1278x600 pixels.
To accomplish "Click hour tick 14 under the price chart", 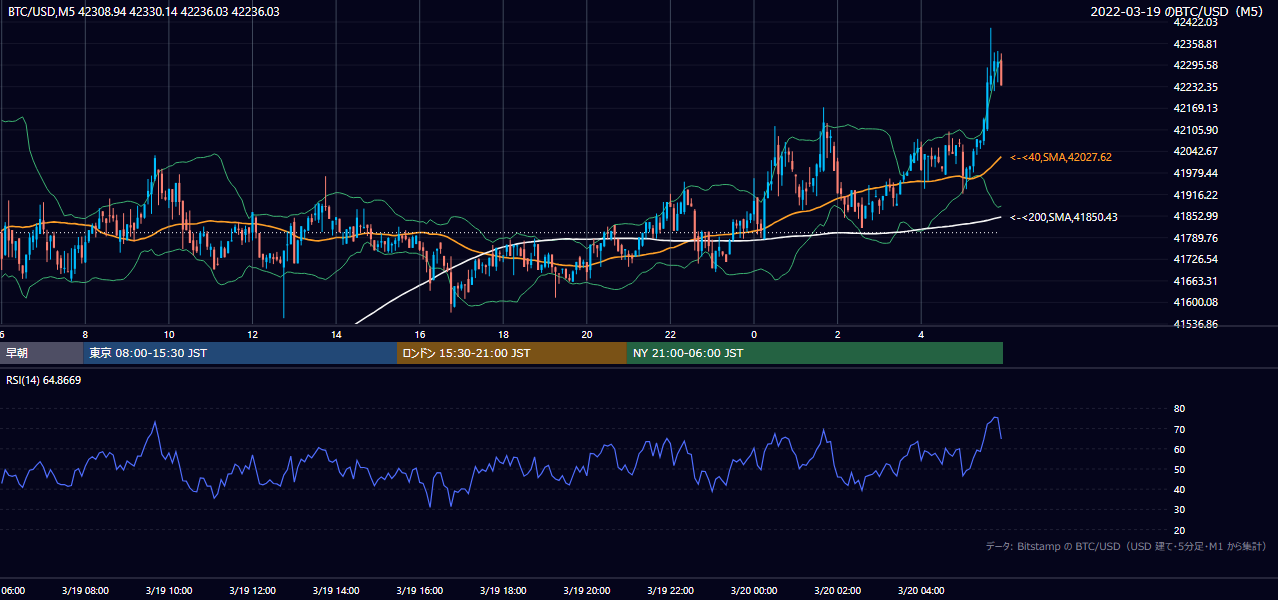I will (336, 334).
